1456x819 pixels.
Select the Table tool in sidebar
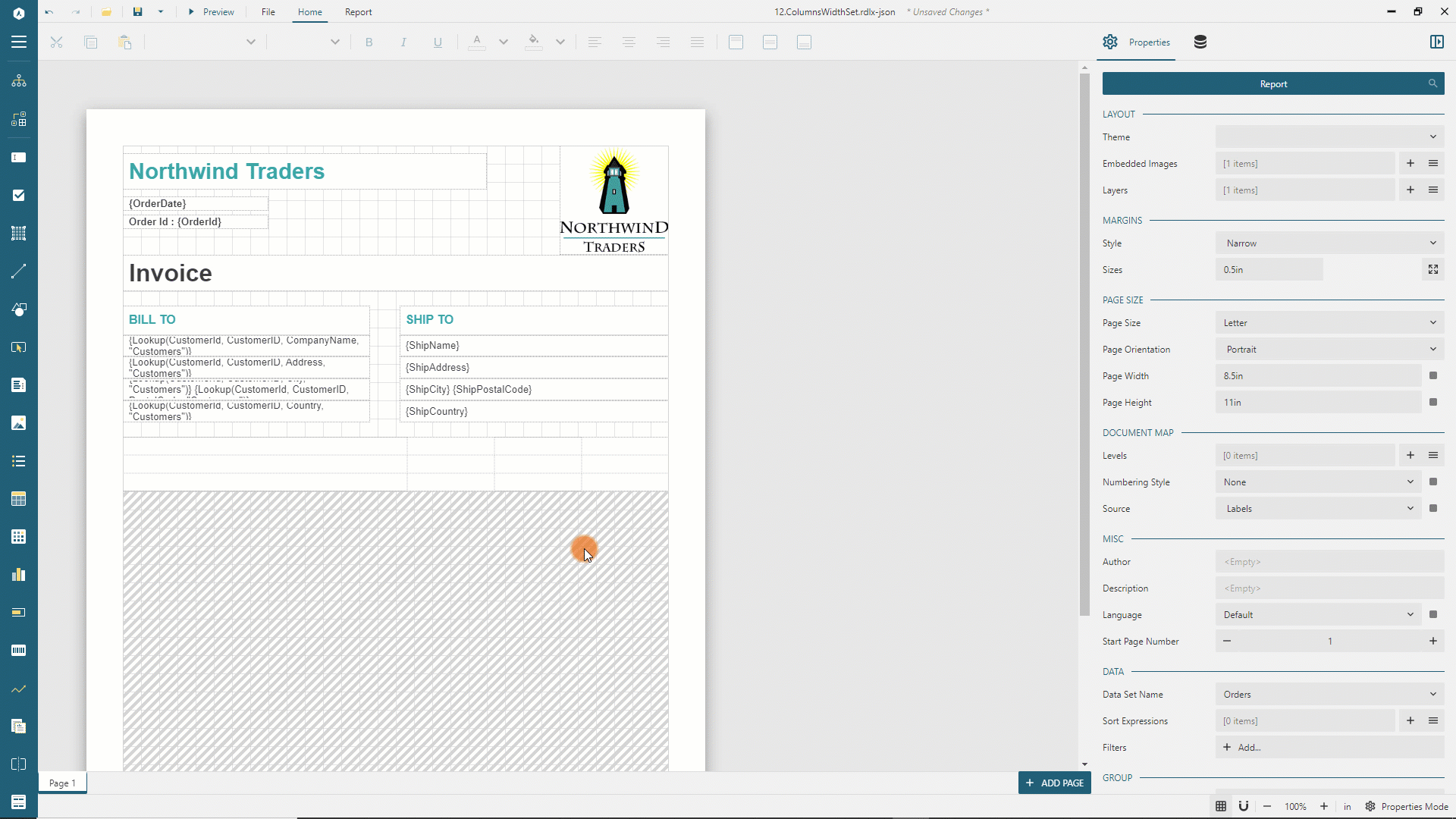(19, 499)
